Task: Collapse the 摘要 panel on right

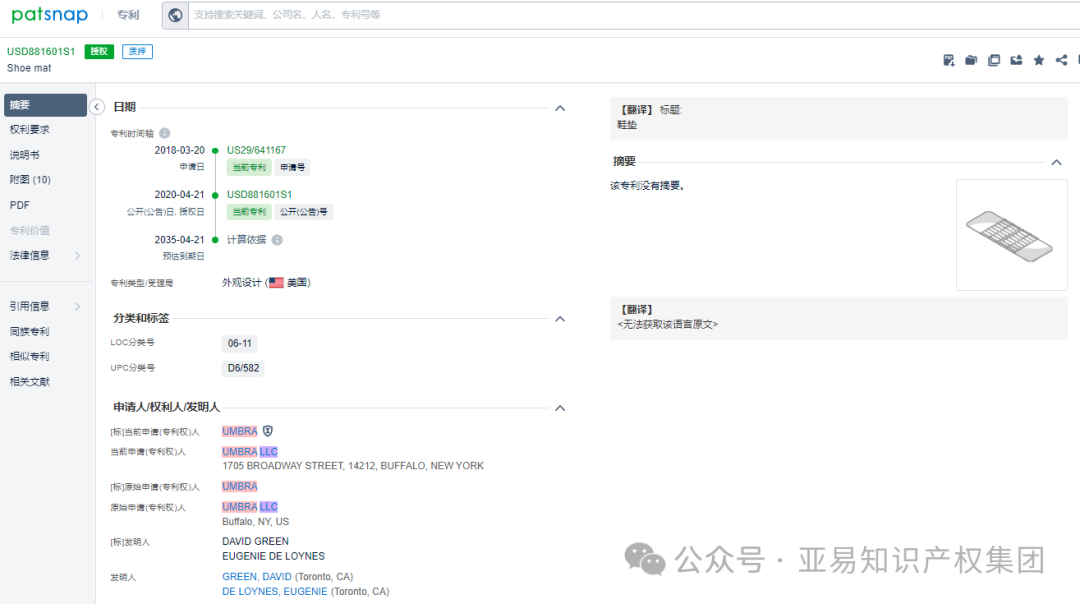Action: coord(1057,163)
